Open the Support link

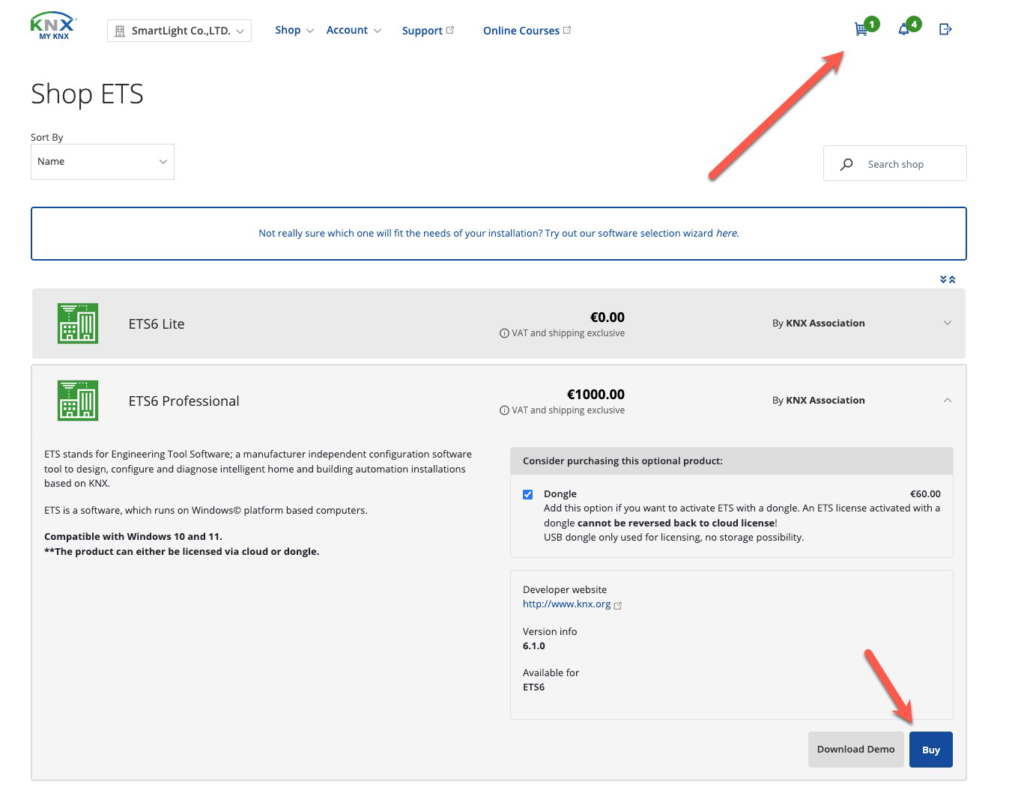point(428,31)
